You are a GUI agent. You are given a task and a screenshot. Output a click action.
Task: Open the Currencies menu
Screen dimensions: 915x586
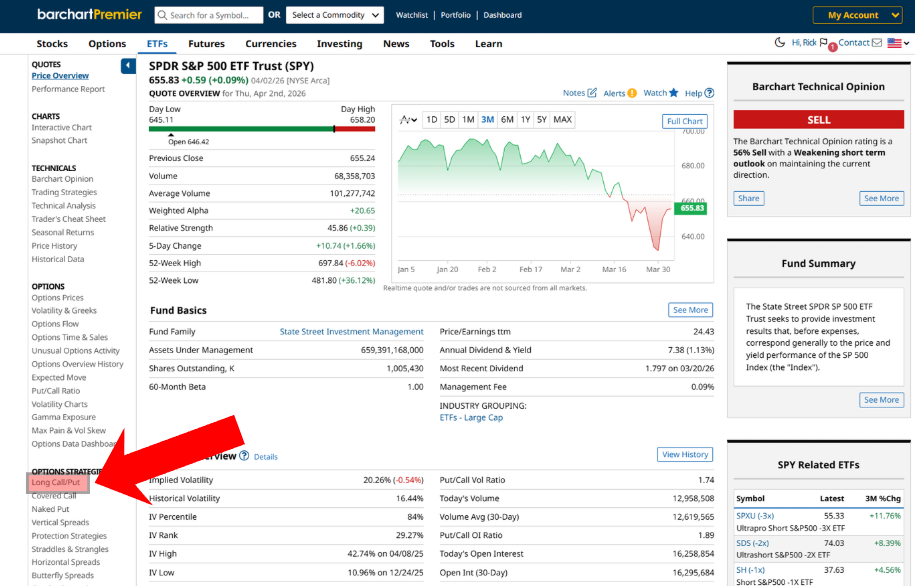point(271,44)
